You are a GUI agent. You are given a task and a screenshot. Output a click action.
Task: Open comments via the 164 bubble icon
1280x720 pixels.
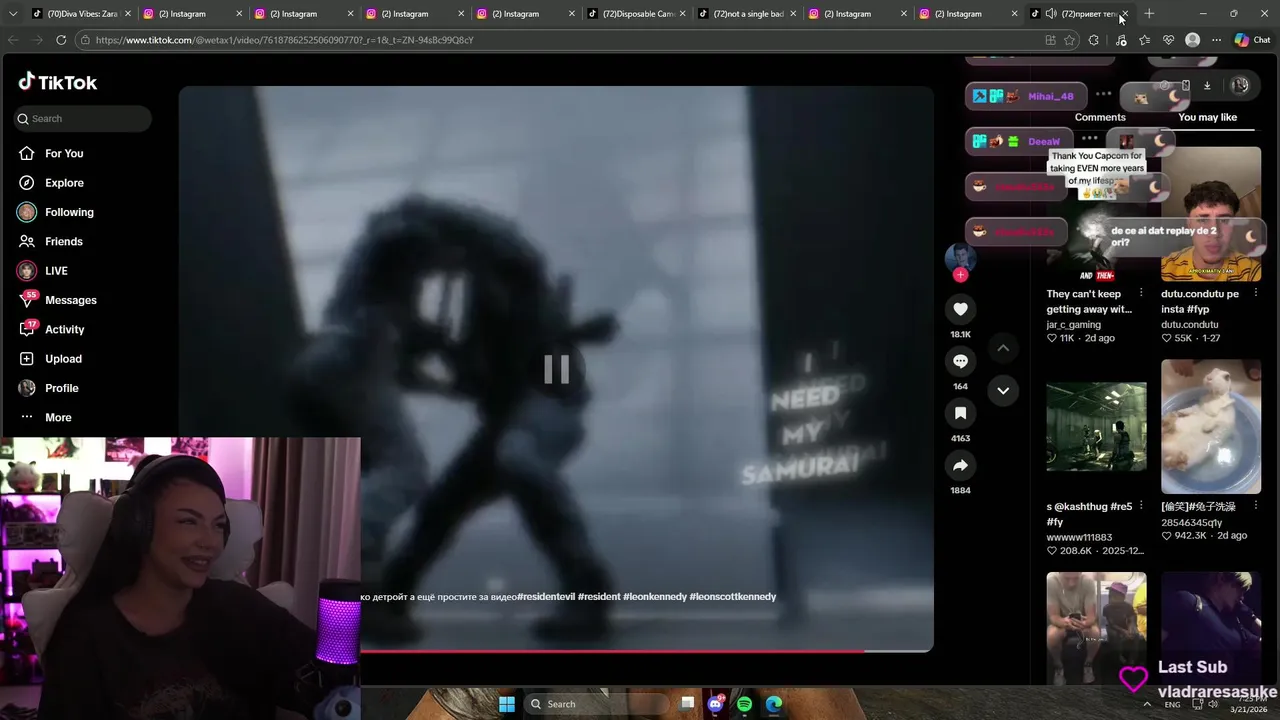[x=960, y=361]
